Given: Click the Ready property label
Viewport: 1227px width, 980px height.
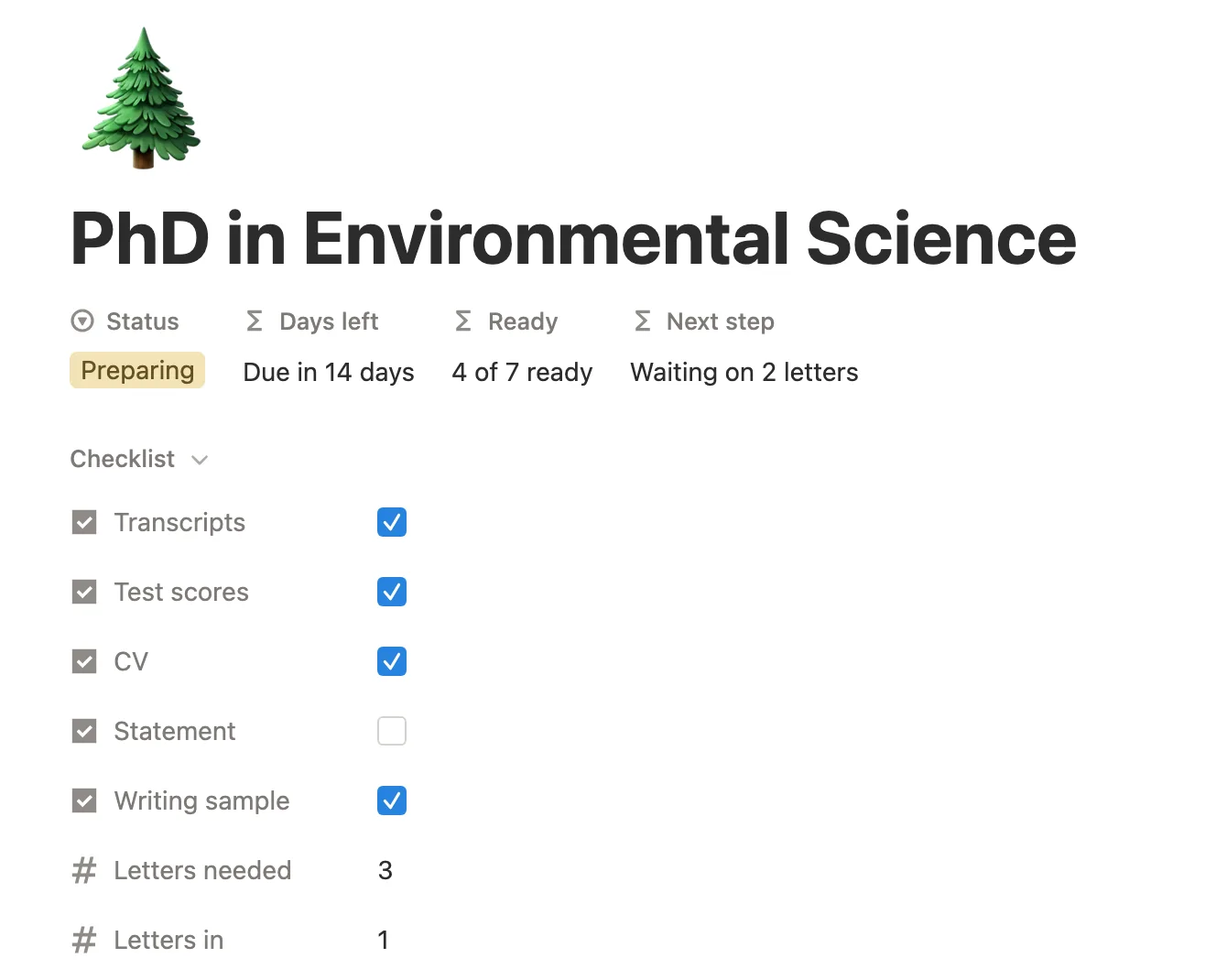Looking at the screenshot, I should [x=523, y=321].
